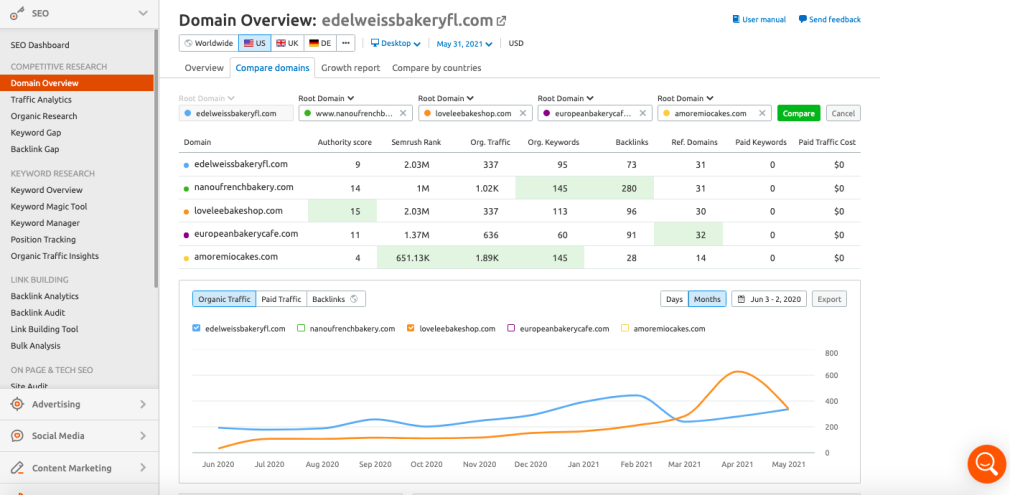
Task: Collapse the SEO sidebar section
Action: pyautogui.click(x=143, y=13)
